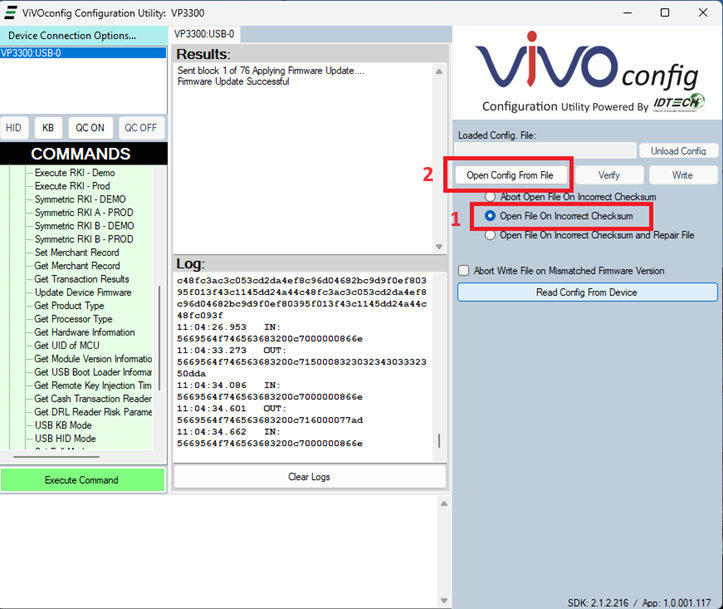Toggle the QC ON button
723x609 pixels.
pyautogui.click(x=89, y=128)
